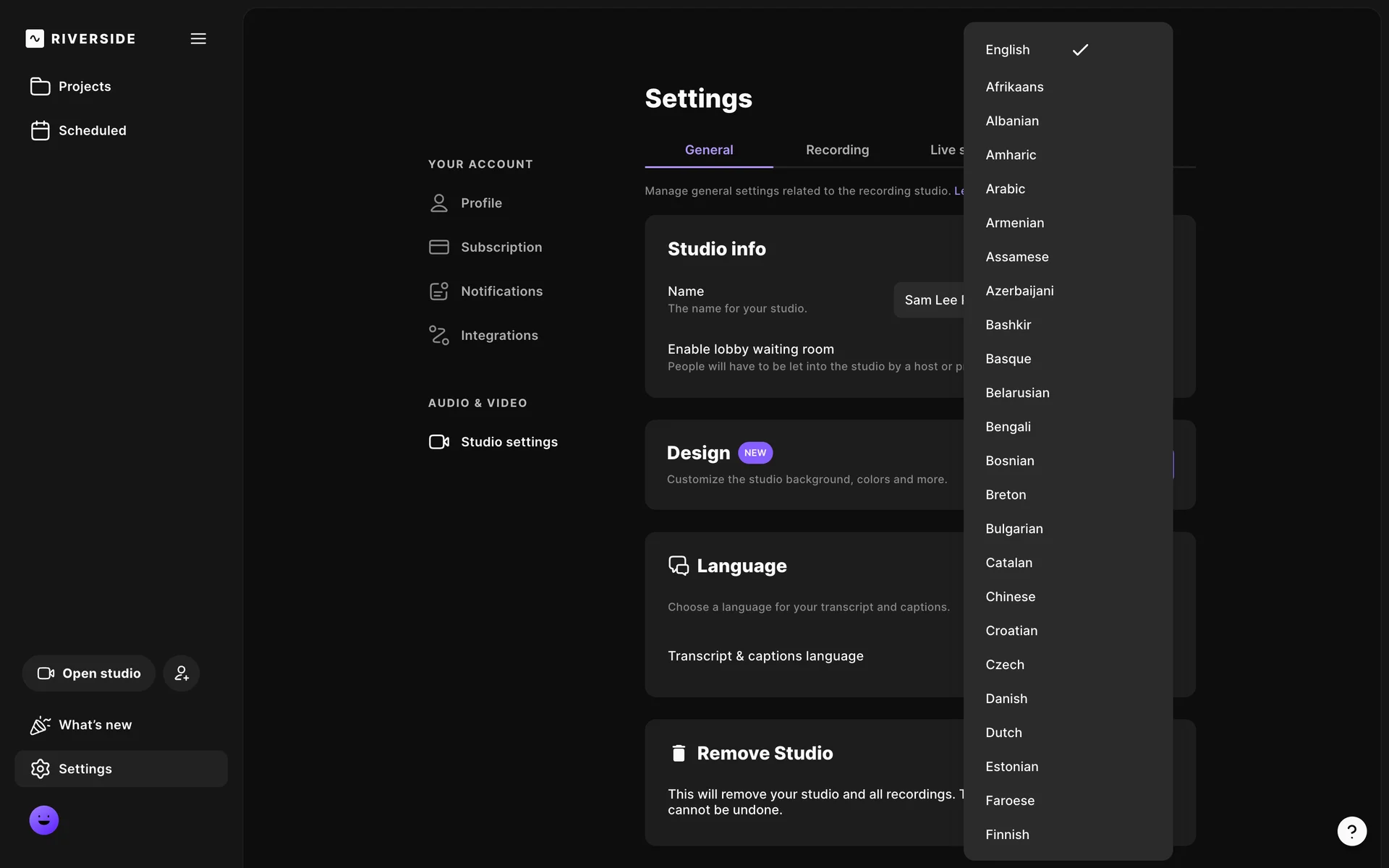1389x868 pixels.
Task: Switch to the Recording tab
Action: point(837,150)
